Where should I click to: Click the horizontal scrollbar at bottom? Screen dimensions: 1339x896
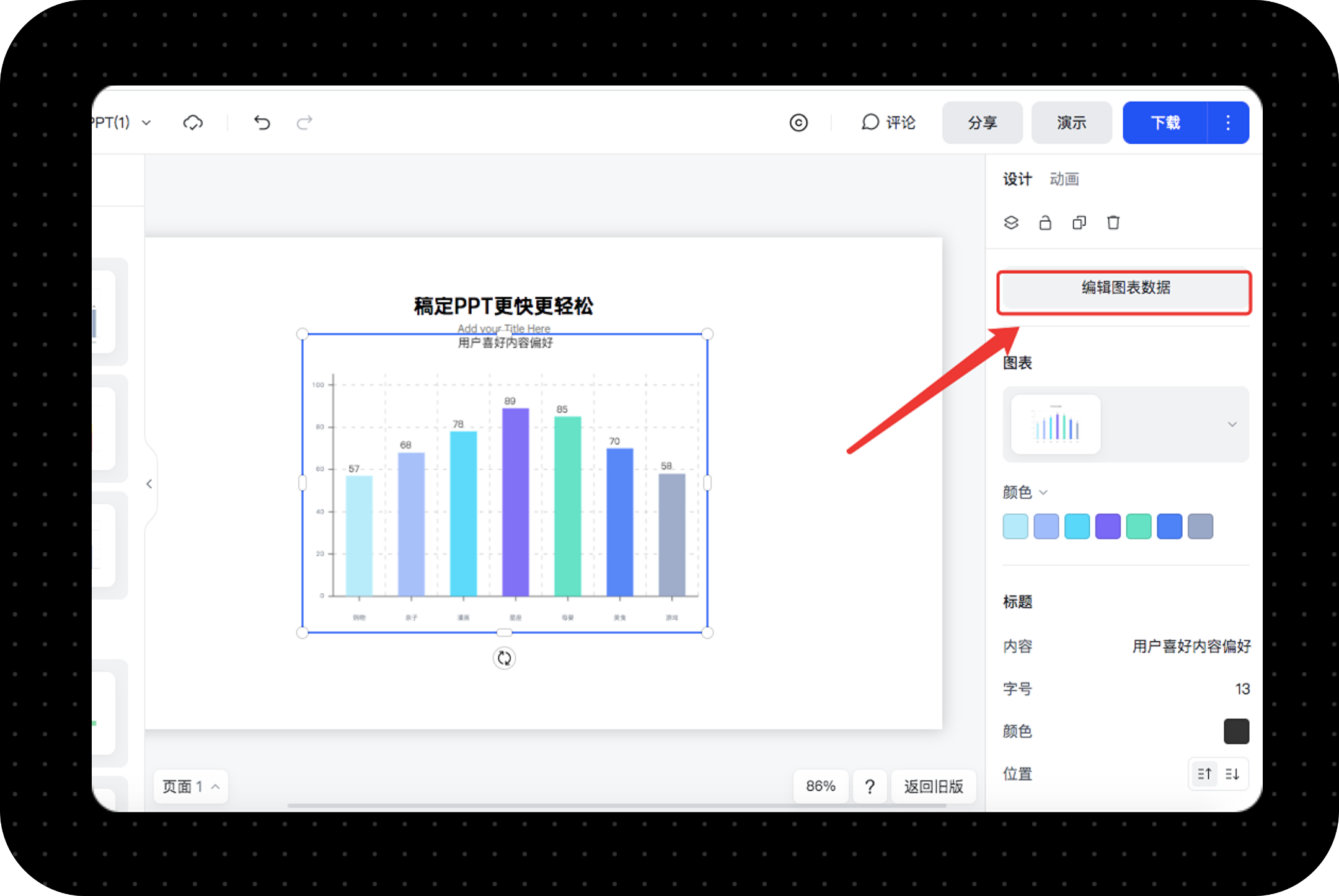(617, 806)
